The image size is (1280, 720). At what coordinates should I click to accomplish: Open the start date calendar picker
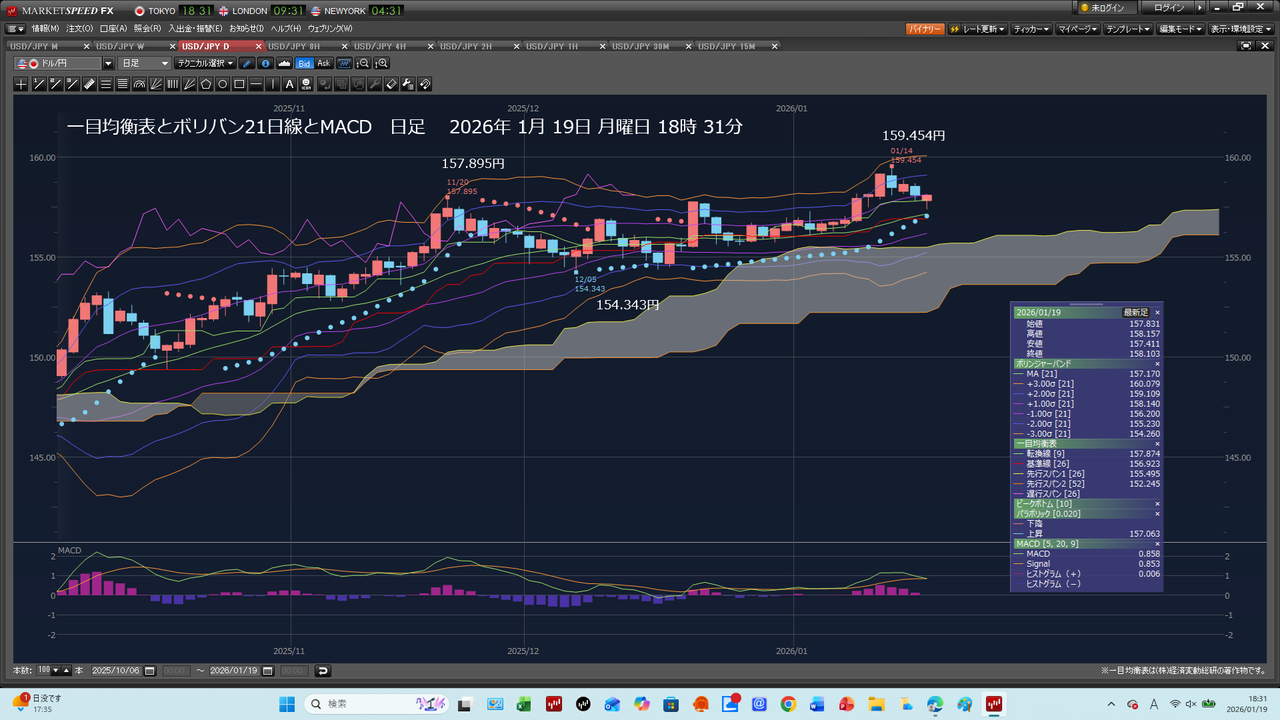click(152, 671)
